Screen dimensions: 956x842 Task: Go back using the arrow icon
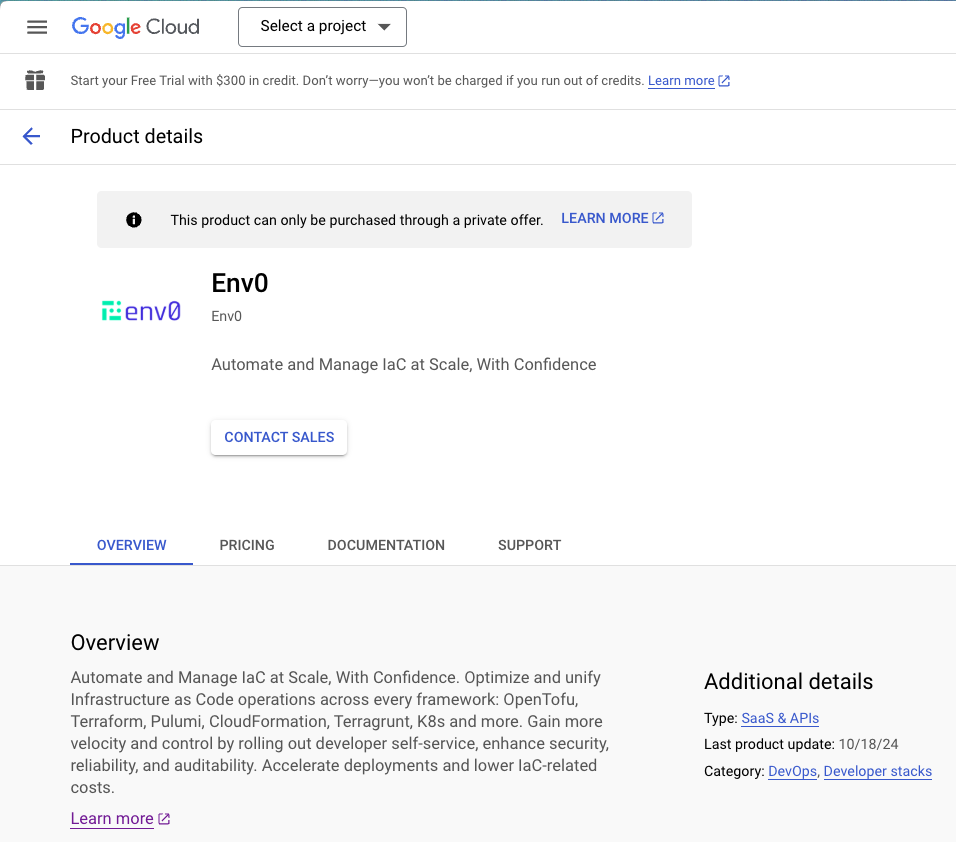[32, 137]
